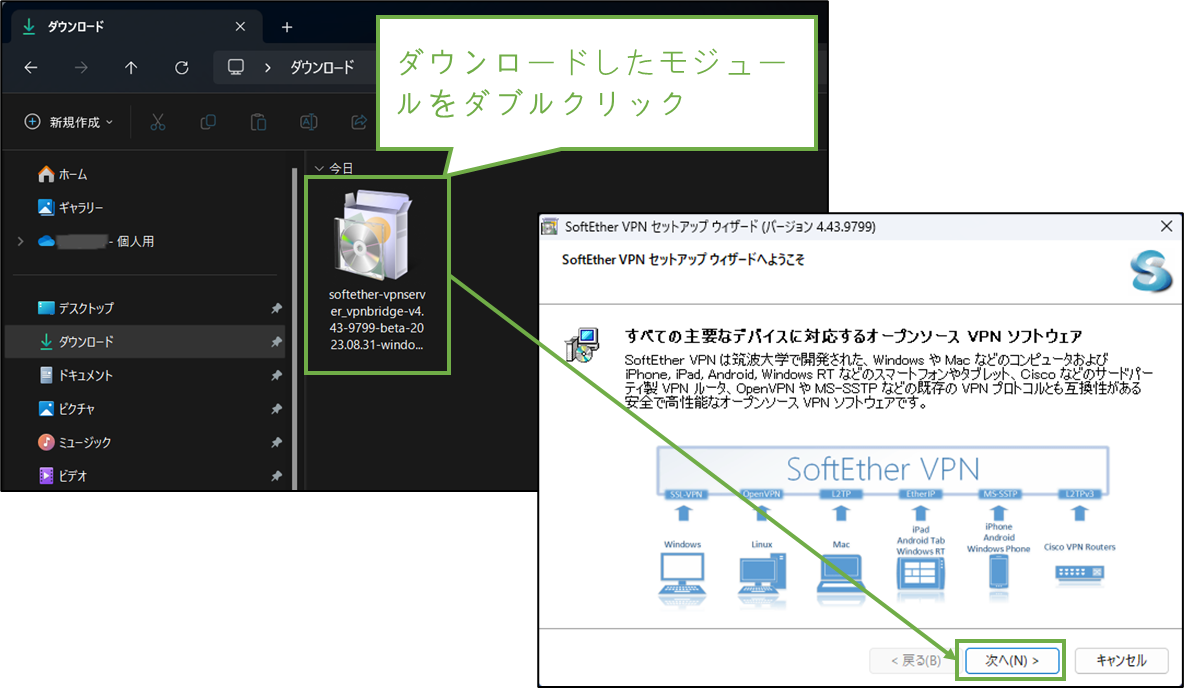Click the Rename icon in toolbar

click(308, 122)
